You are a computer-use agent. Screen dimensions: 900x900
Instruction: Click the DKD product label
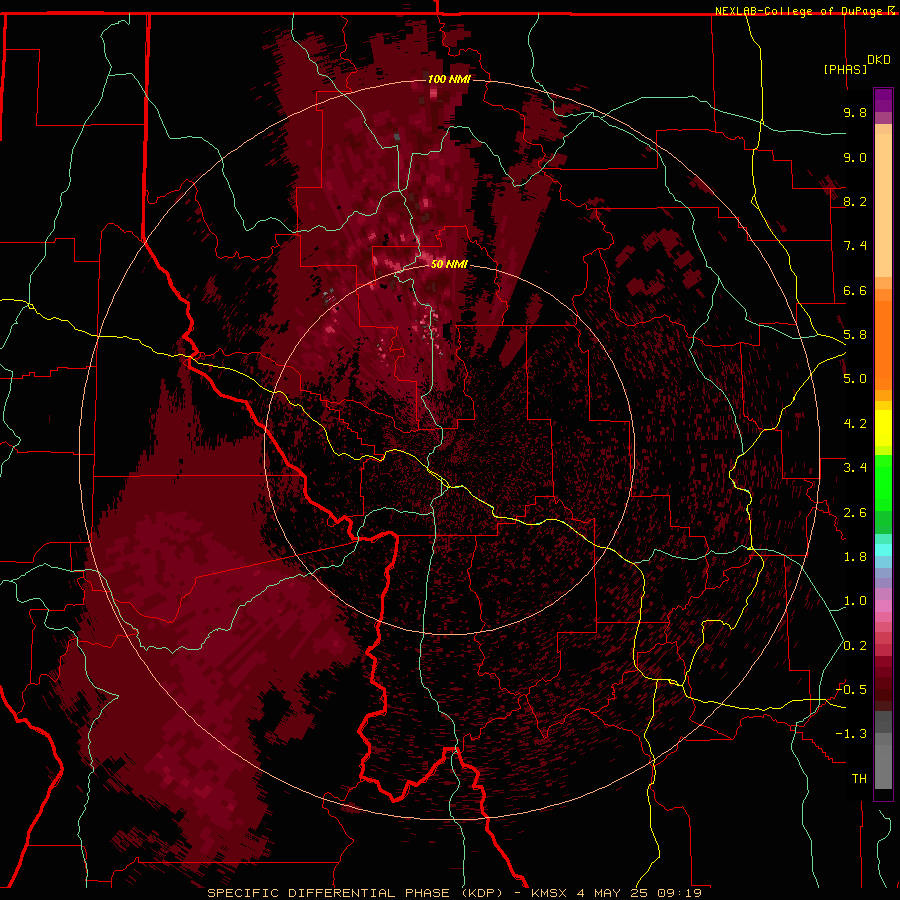[879, 60]
